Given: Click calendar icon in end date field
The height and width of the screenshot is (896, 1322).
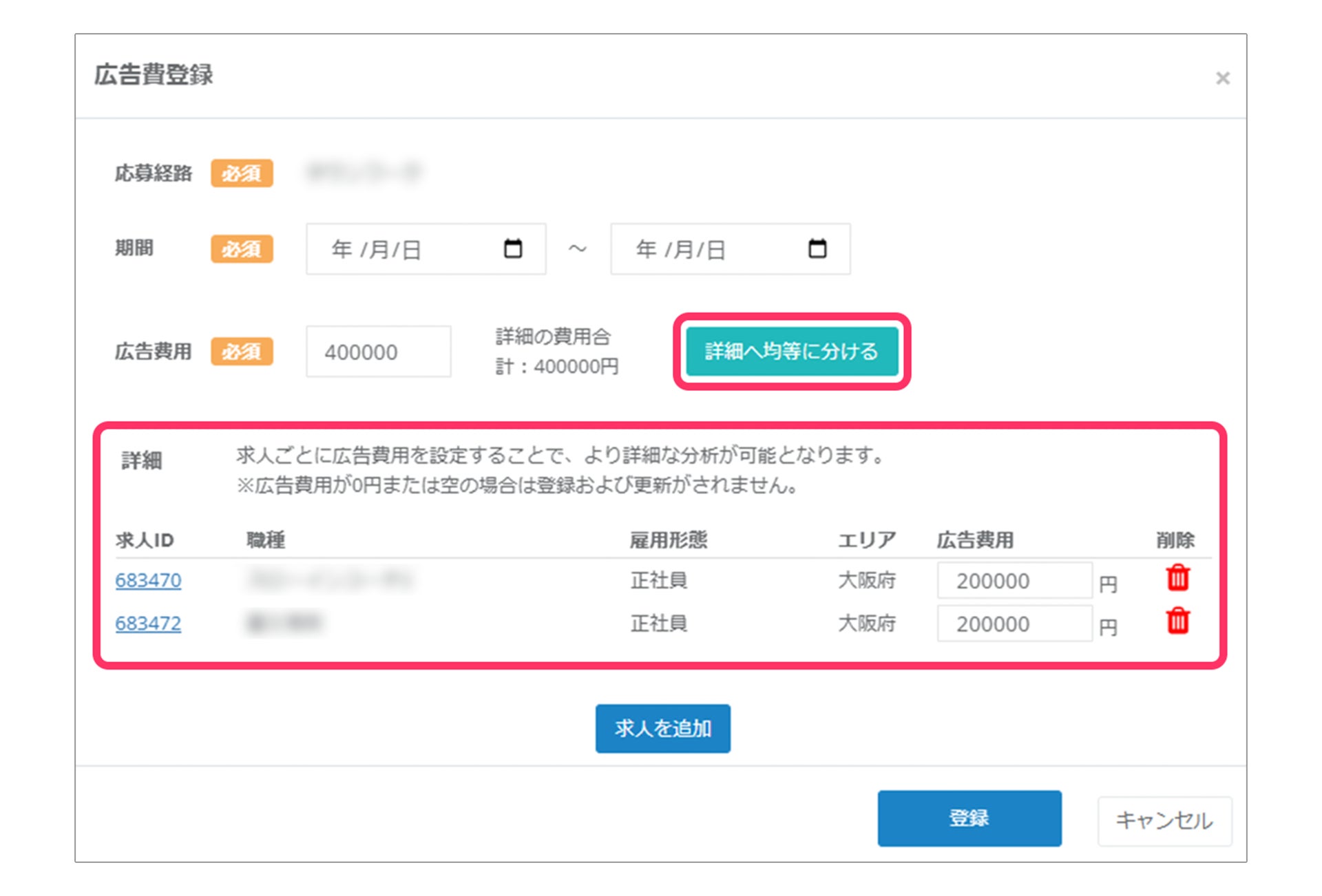Looking at the screenshot, I should coord(817,248).
